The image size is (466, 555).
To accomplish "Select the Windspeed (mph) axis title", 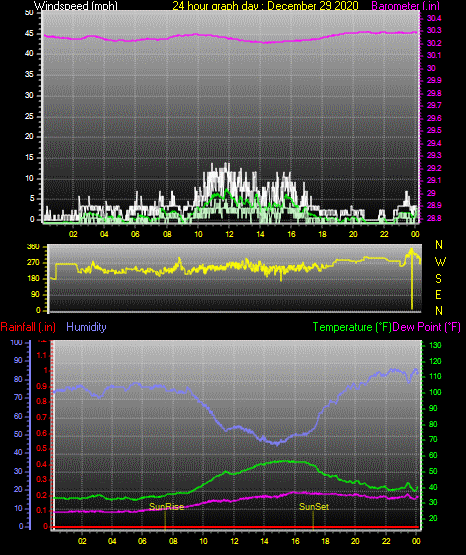I will 76,6.
